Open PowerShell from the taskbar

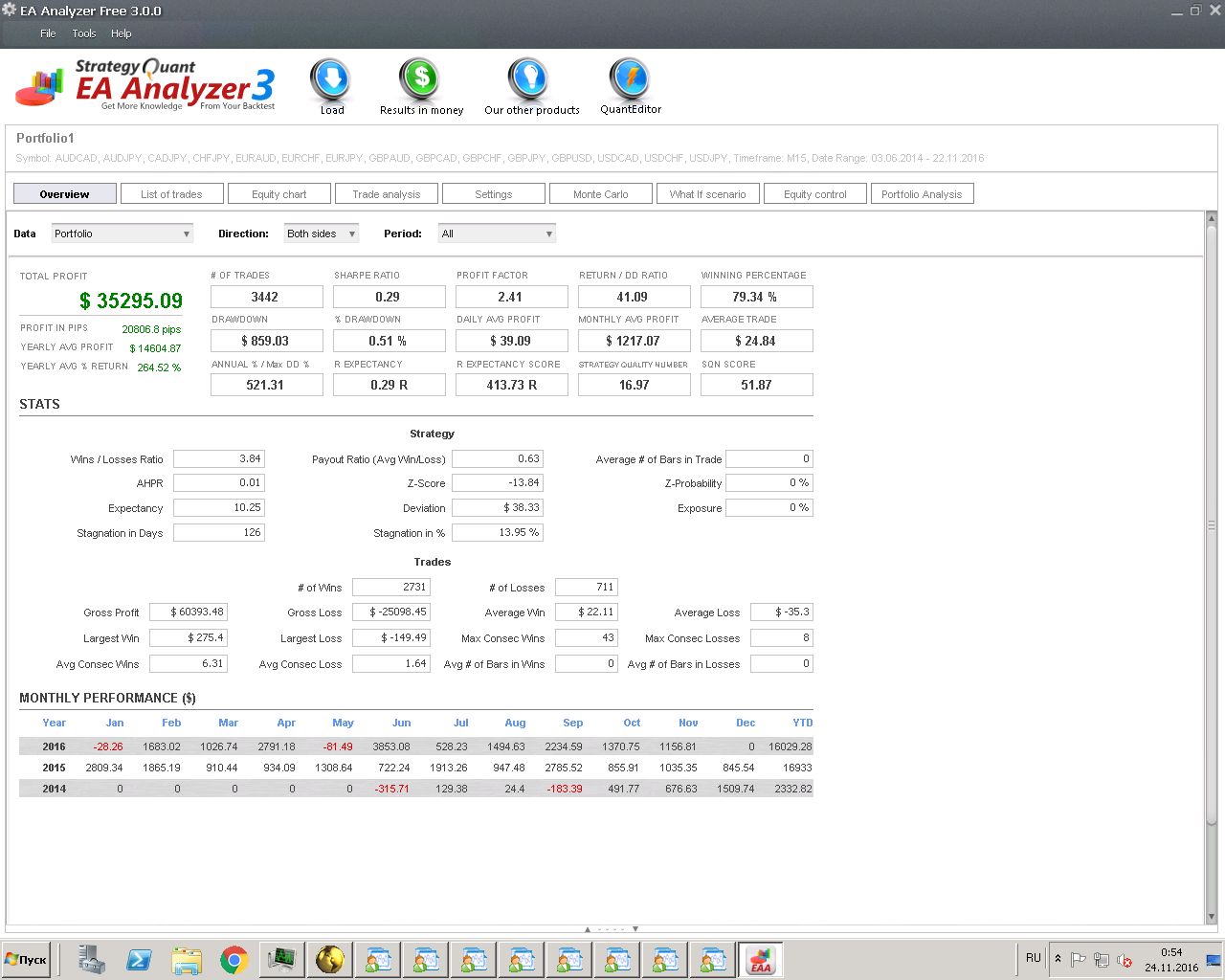point(139,959)
